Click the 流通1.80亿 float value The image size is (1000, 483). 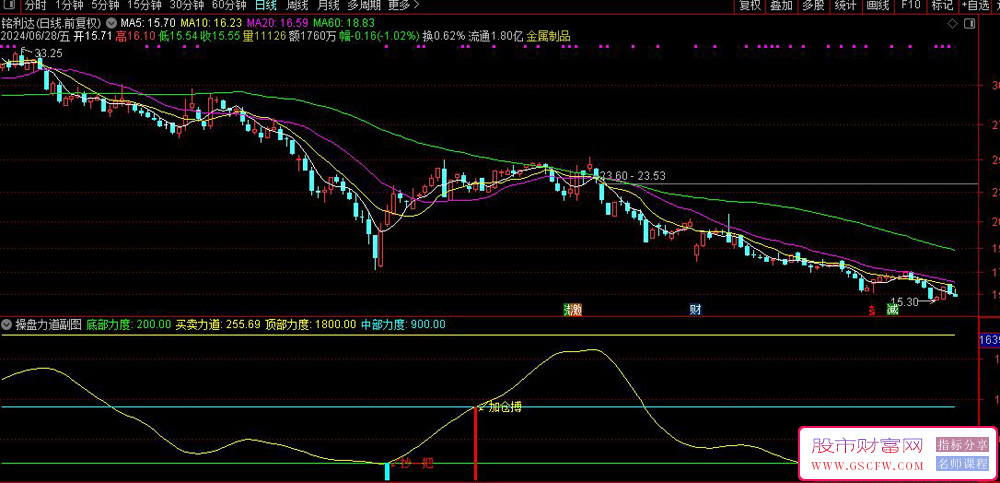496,36
